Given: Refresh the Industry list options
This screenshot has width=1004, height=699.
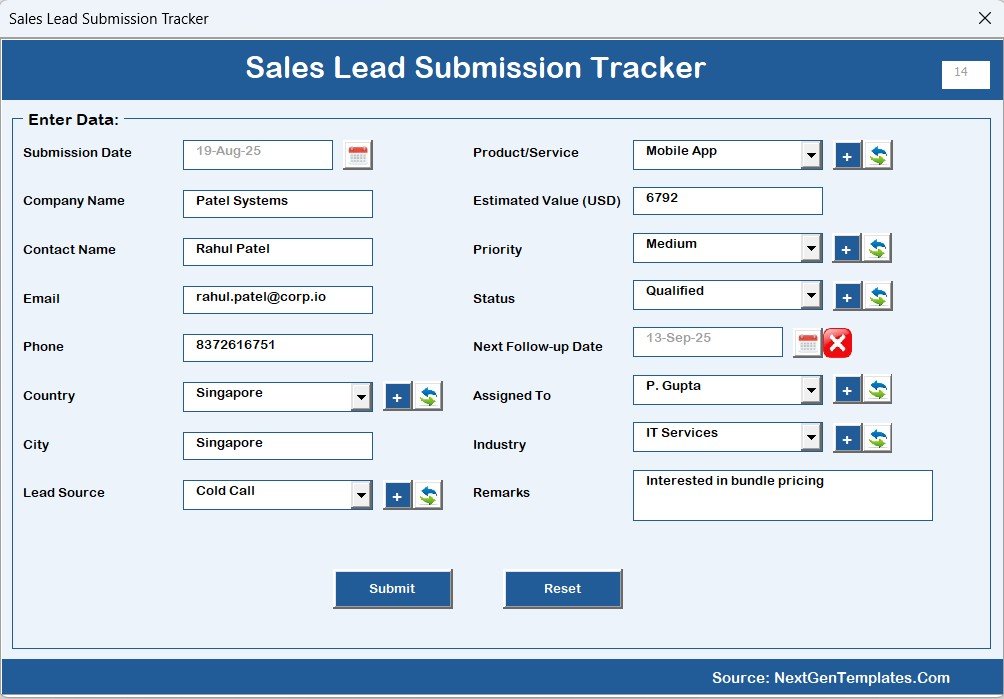Looking at the screenshot, I should point(879,437).
